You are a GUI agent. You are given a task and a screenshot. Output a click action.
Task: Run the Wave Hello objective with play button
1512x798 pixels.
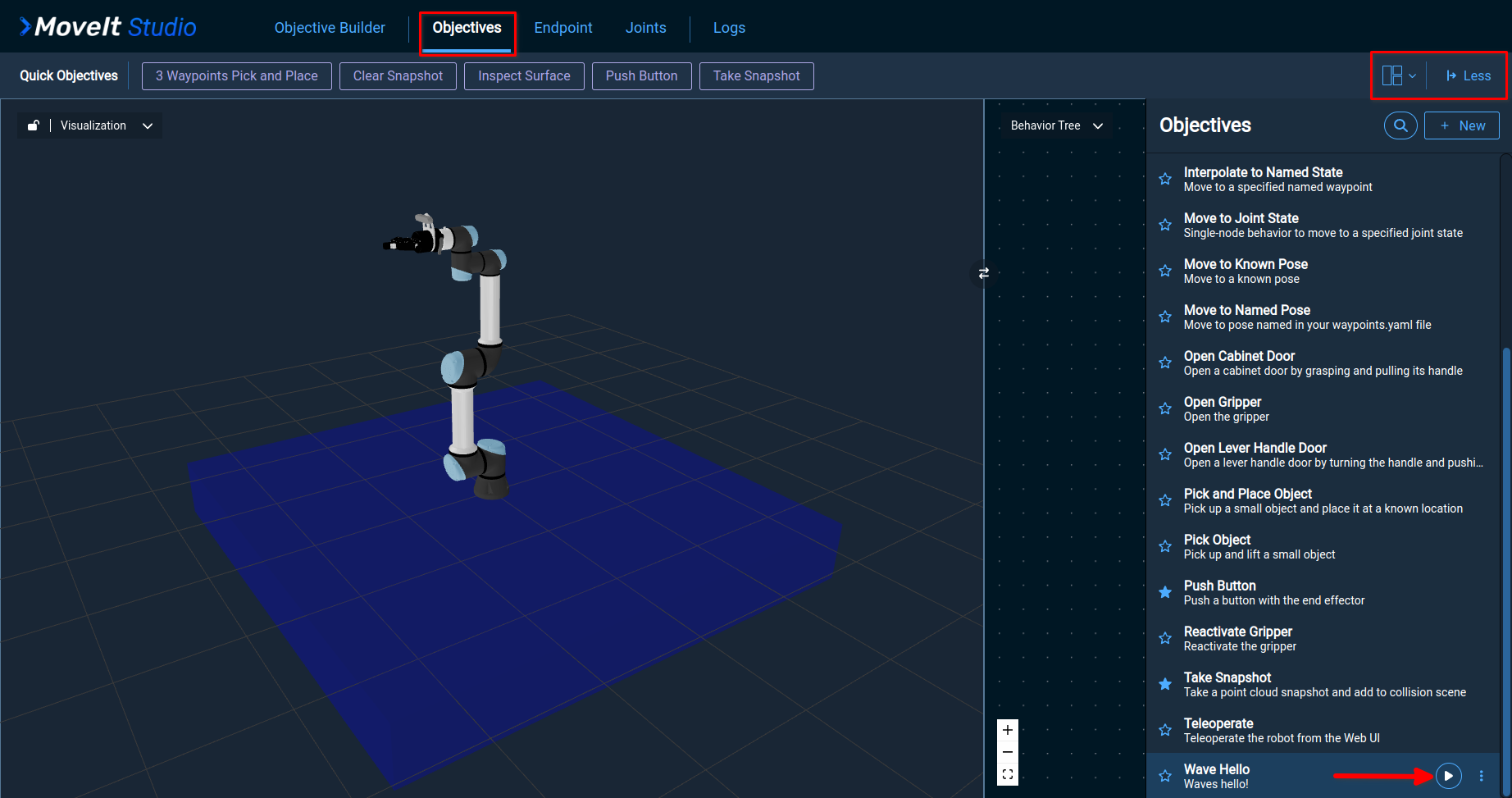pos(1449,776)
